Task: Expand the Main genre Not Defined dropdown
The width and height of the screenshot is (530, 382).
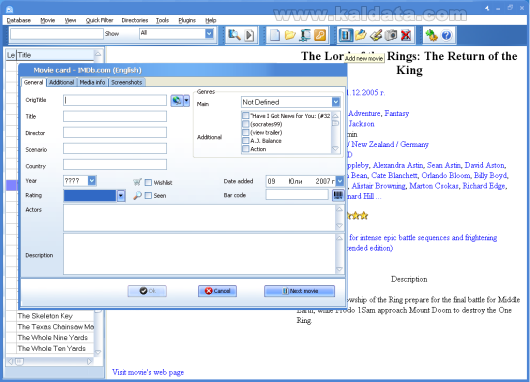Action: (x=336, y=102)
